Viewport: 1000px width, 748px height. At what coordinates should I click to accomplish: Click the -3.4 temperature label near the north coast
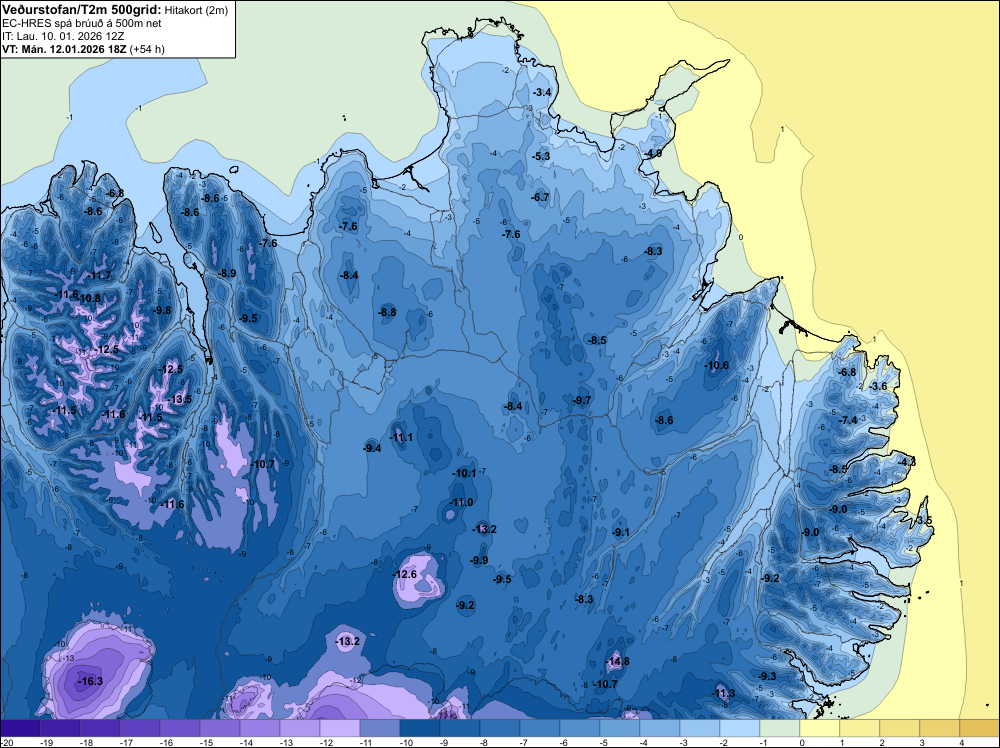tap(541, 92)
